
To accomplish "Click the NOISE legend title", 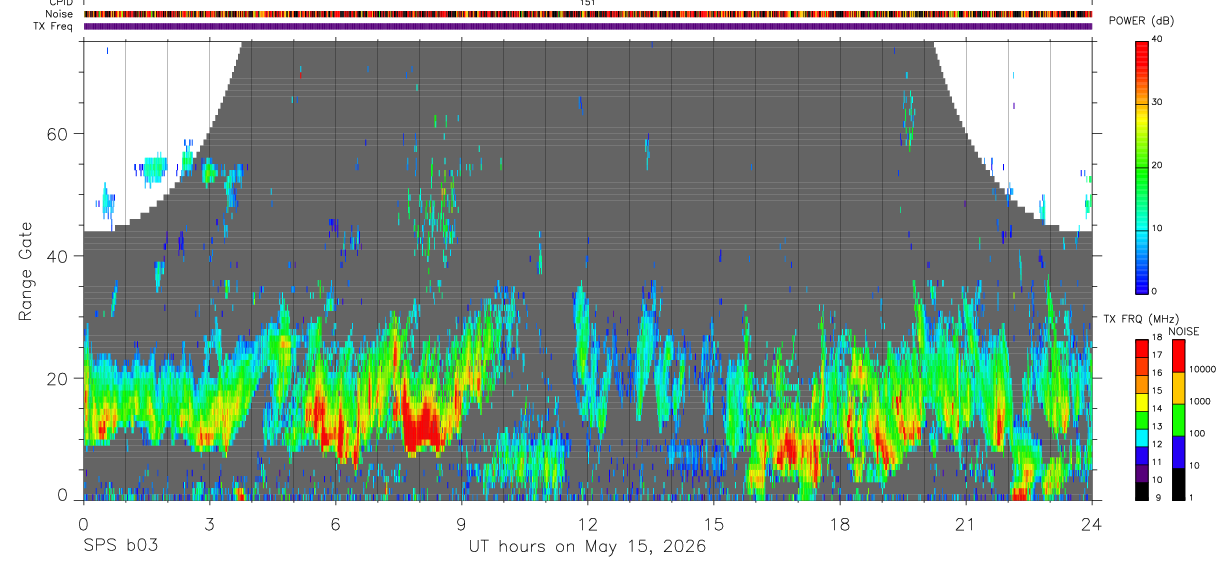I will [x=1183, y=331].
